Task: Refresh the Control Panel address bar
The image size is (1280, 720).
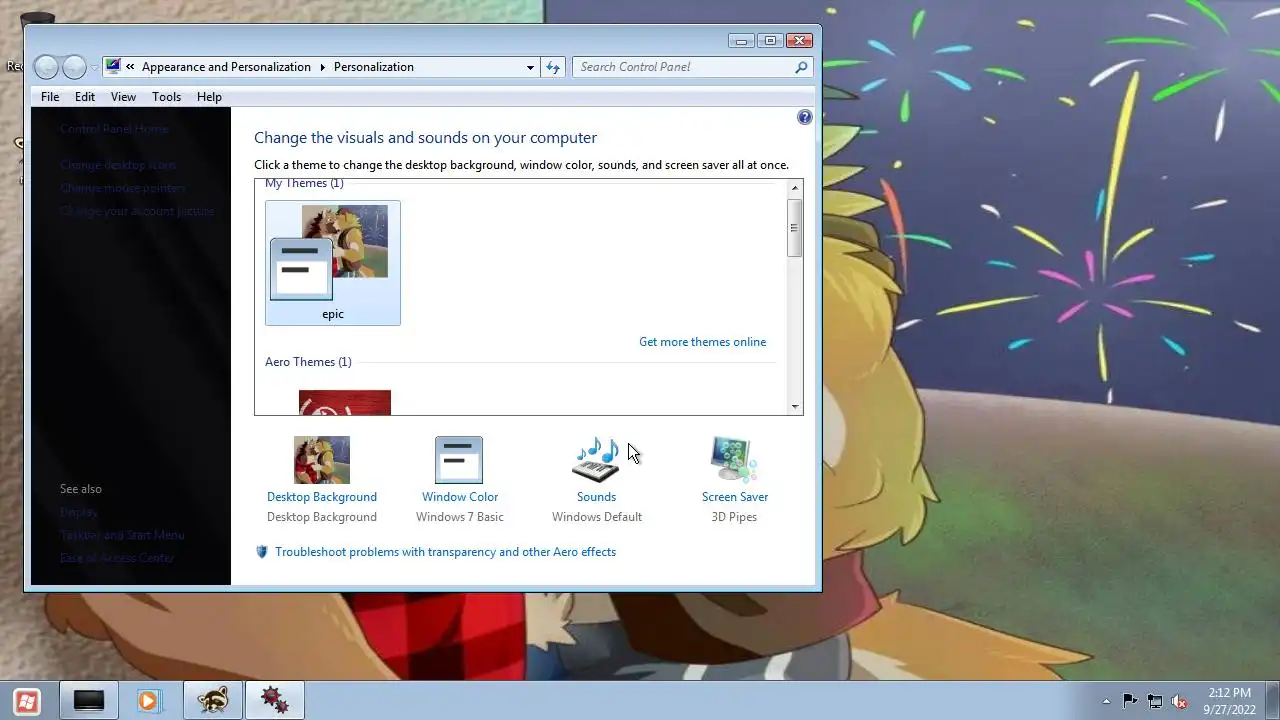Action: tap(553, 67)
